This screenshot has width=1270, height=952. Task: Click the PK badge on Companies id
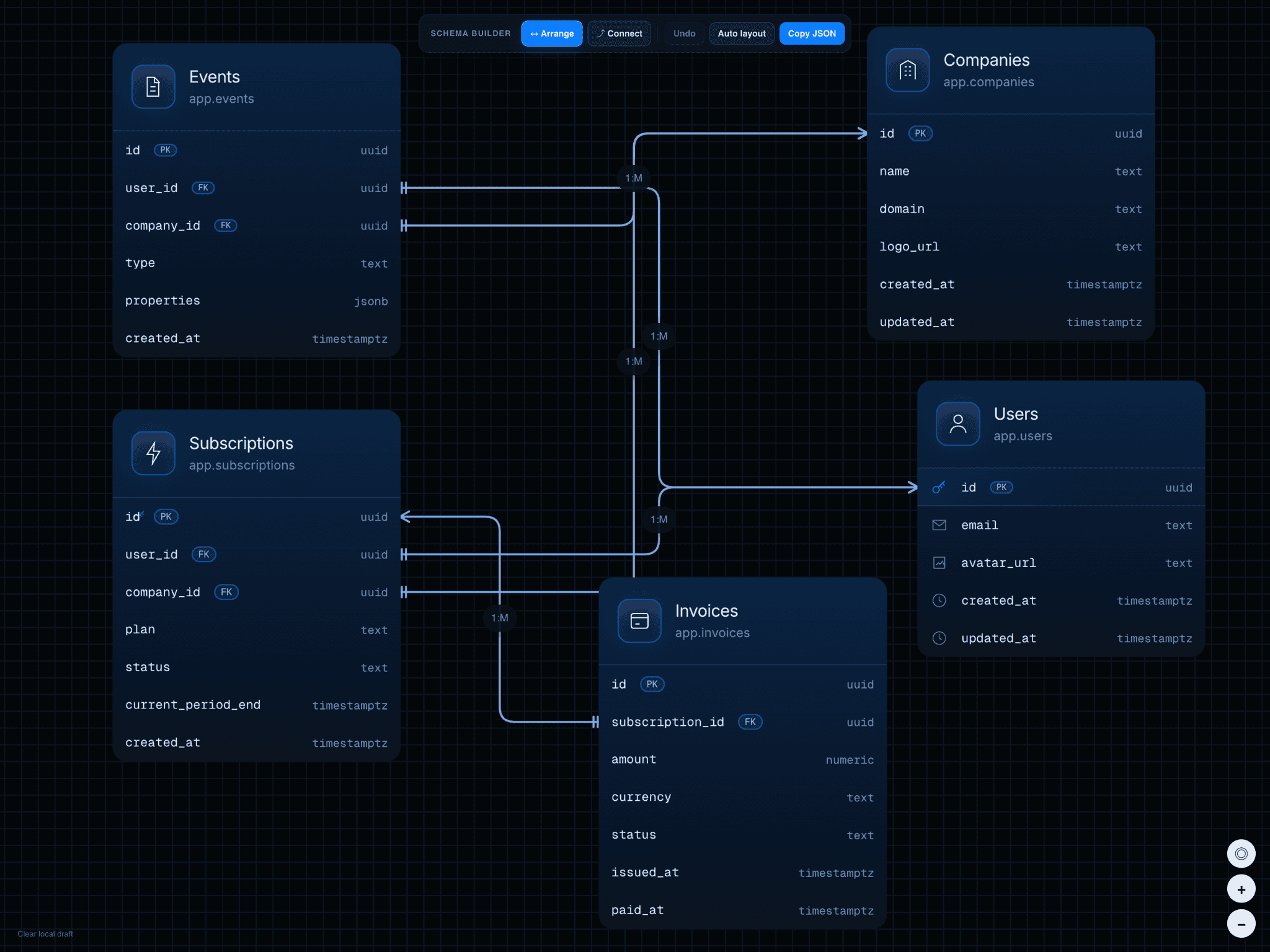coord(920,133)
